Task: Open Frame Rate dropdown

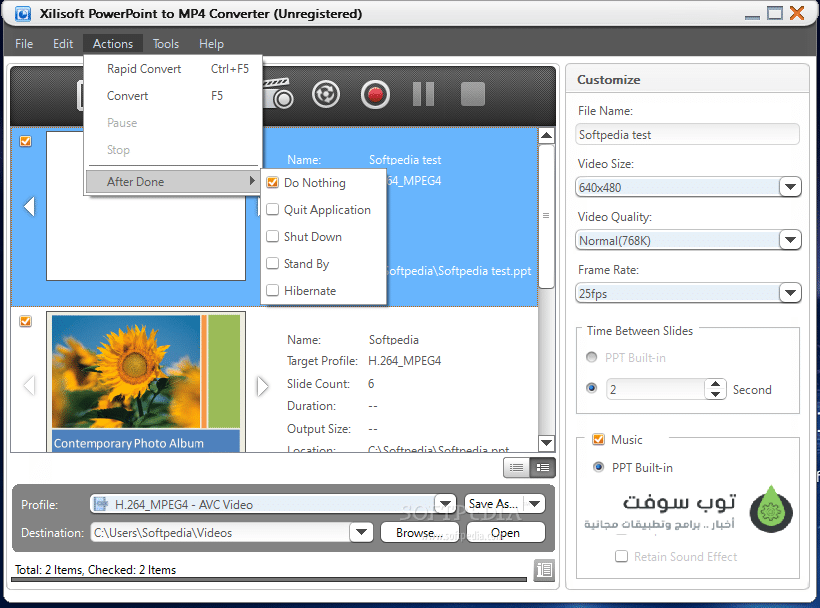Action: pos(790,293)
